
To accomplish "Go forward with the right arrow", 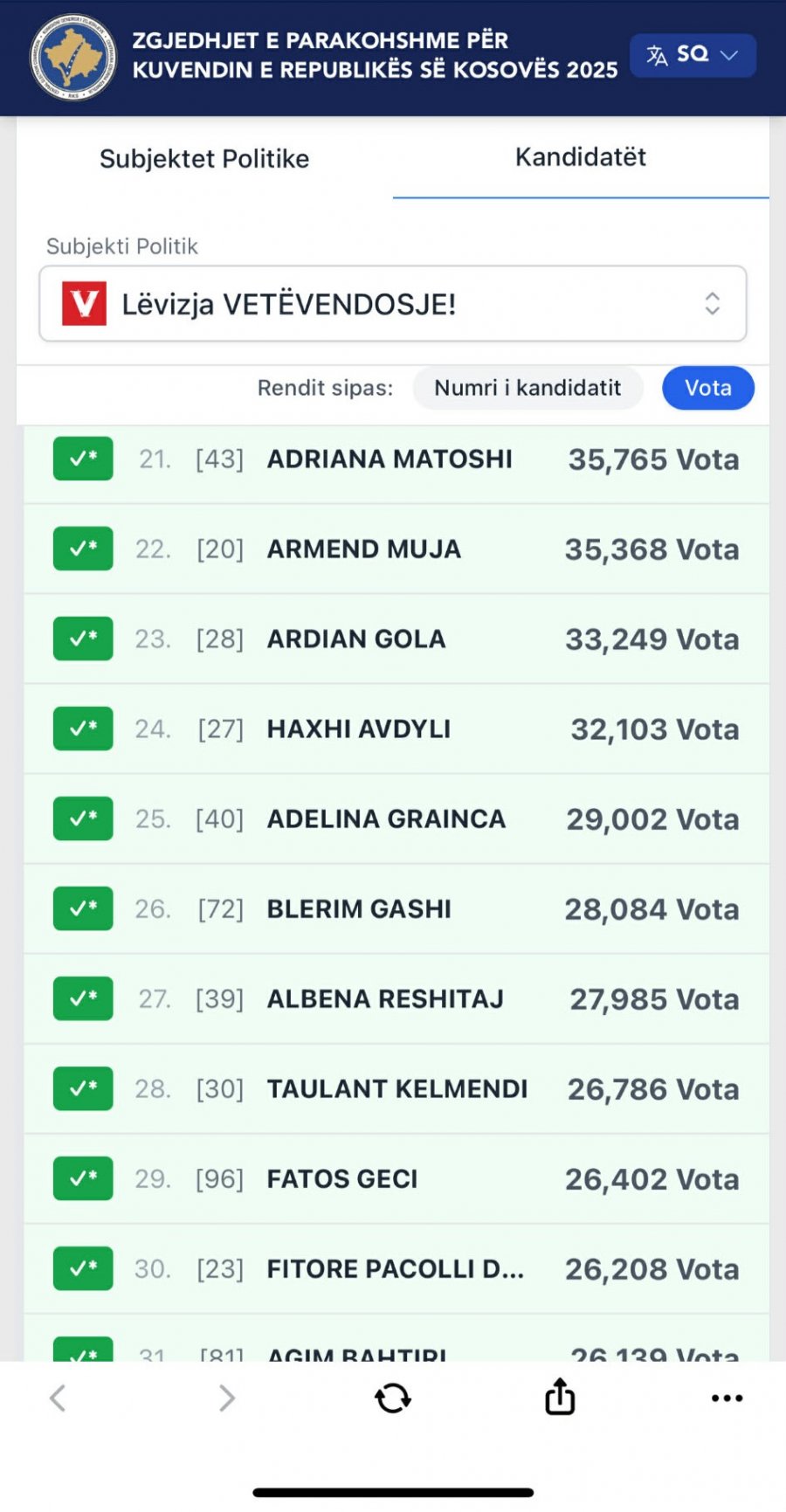I will (226, 1398).
